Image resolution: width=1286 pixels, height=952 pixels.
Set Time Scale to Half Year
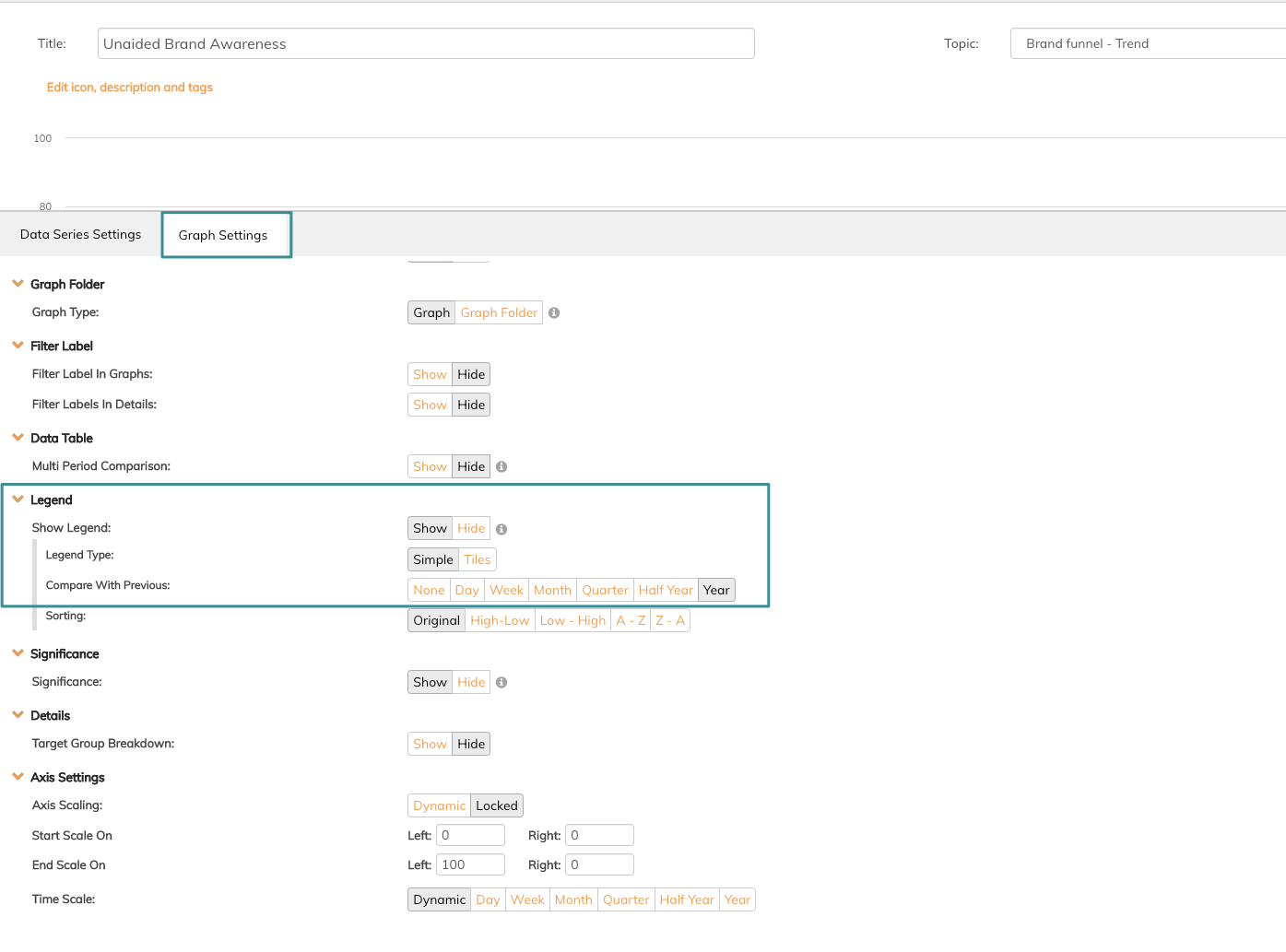point(687,899)
